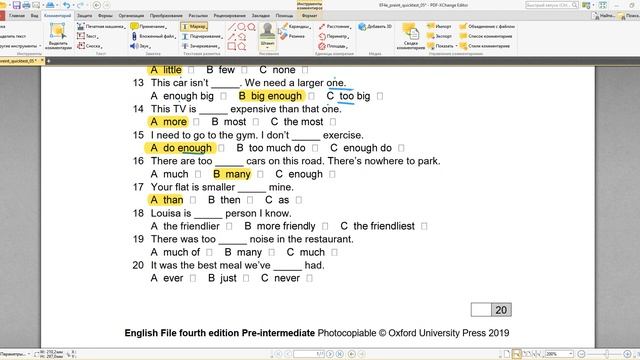Tick checkbox for 20 B just
This screenshot has width=640, height=360.
click(x=246, y=278)
